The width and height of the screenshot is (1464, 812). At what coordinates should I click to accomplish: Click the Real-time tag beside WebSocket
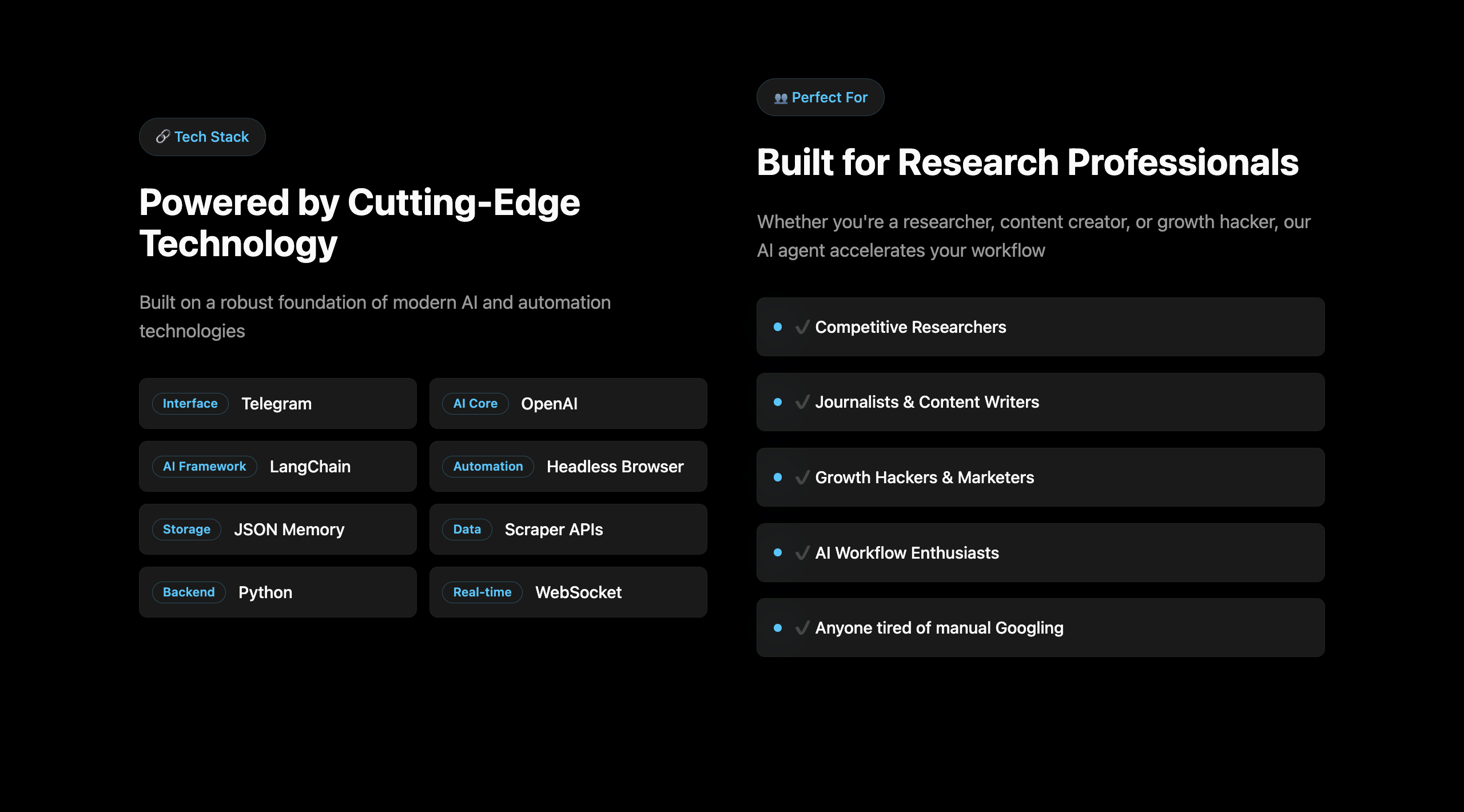pos(482,592)
